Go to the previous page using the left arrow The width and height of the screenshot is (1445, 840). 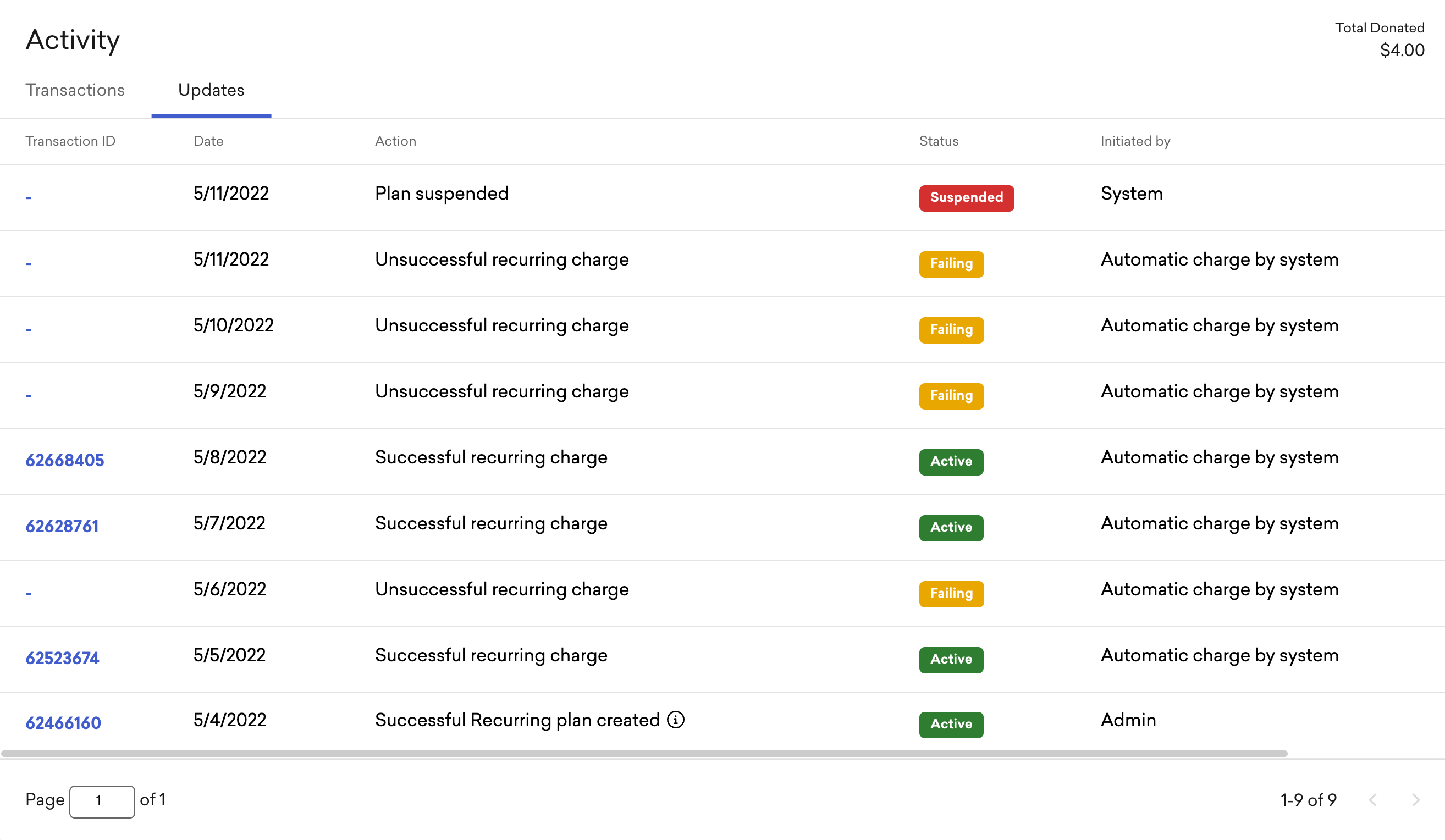1373,800
